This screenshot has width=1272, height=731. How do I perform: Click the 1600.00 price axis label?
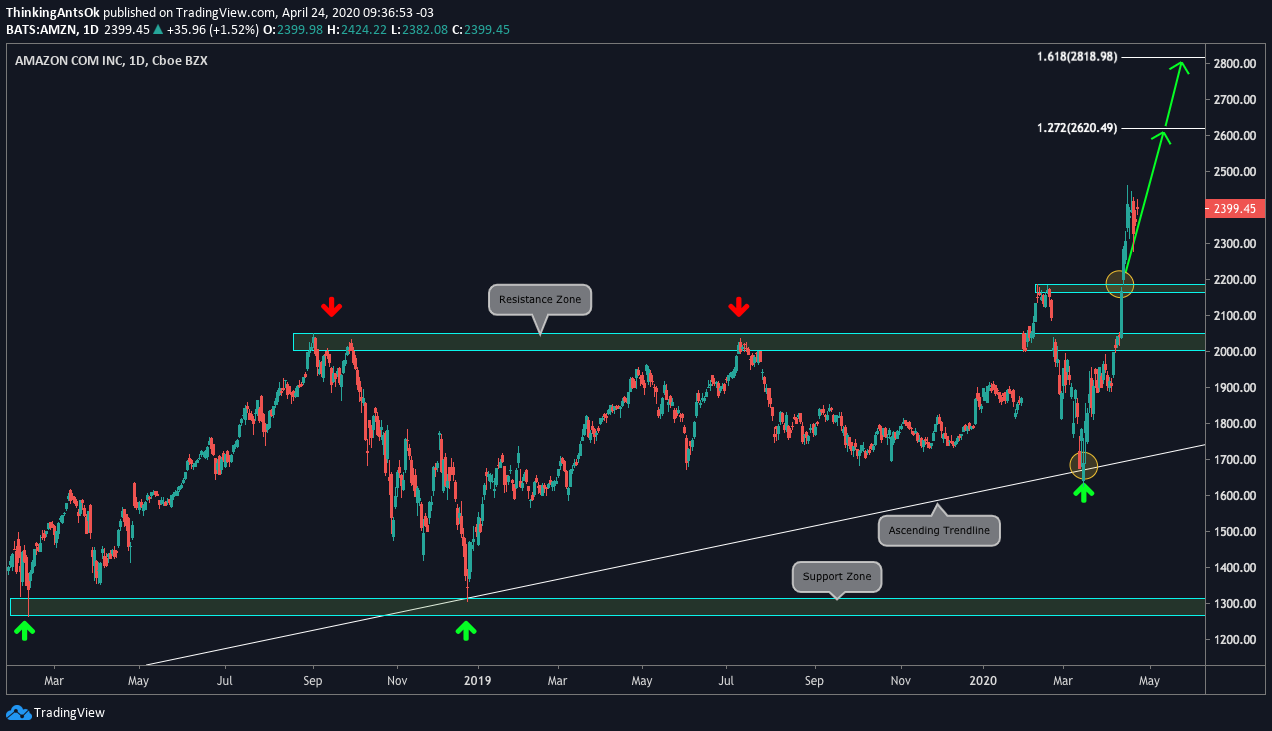coord(1235,496)
